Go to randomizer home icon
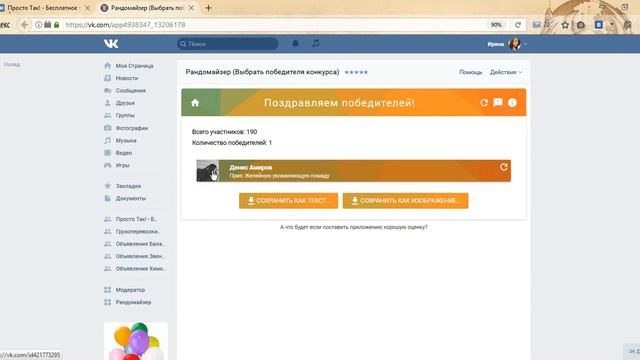This screenshot has height=360, width=640. (195, 103)
